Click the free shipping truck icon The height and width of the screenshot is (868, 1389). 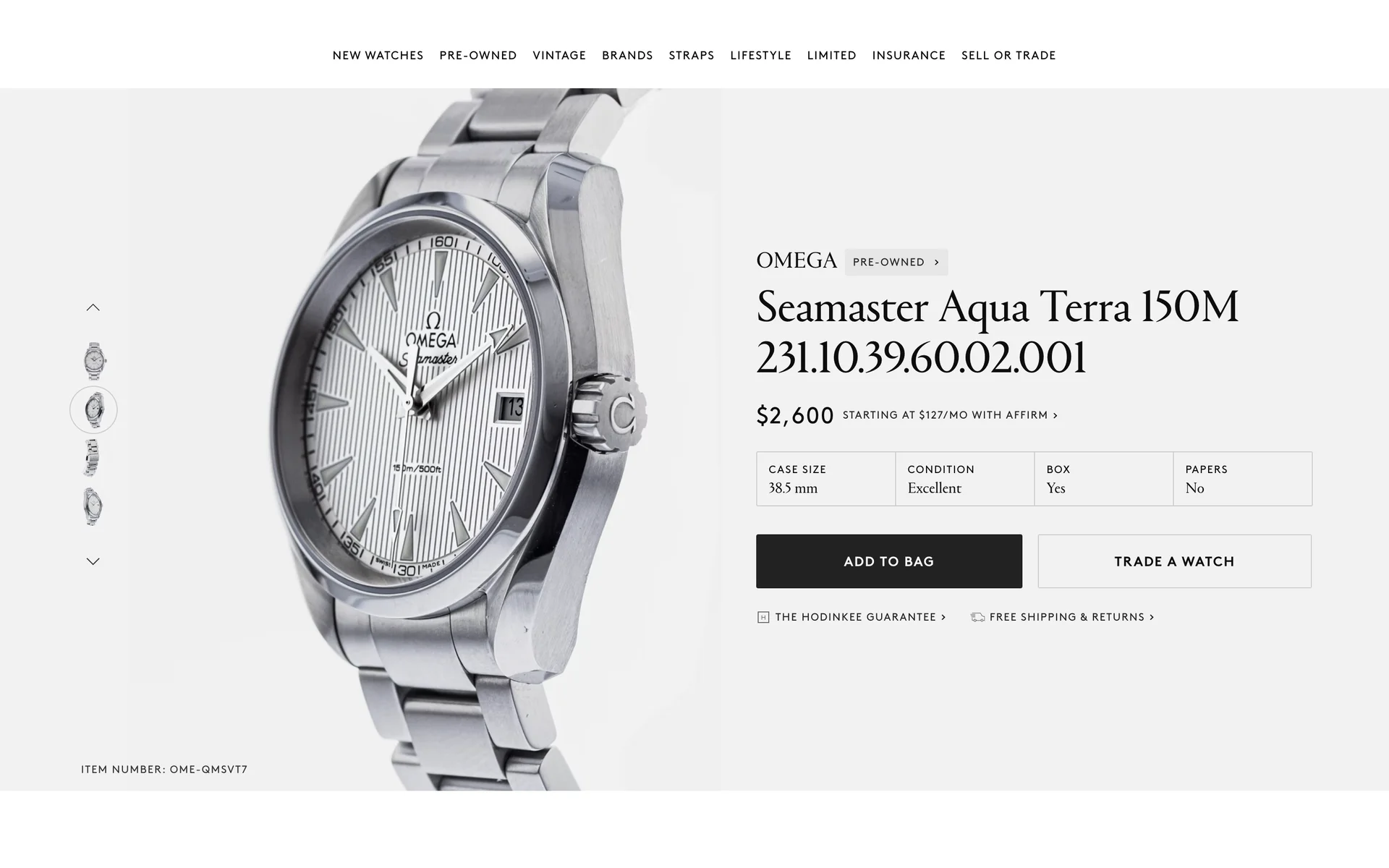977,617
